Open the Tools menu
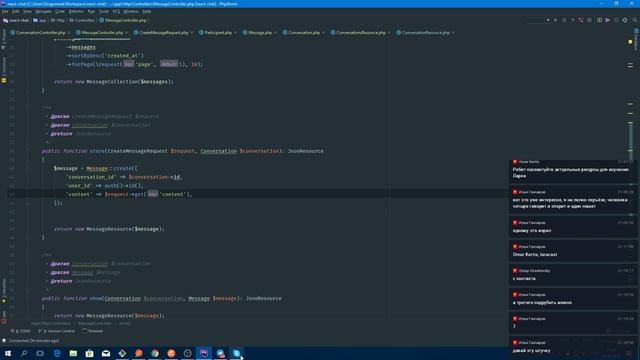640x360 pixels. pyautogui.click(x=104, y=11)
